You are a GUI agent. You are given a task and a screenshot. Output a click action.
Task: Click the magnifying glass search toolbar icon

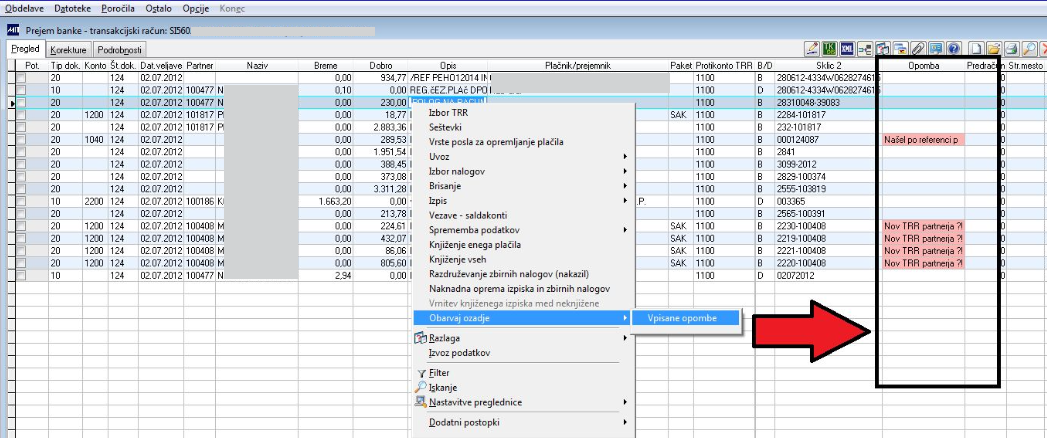coord(1029,49)
